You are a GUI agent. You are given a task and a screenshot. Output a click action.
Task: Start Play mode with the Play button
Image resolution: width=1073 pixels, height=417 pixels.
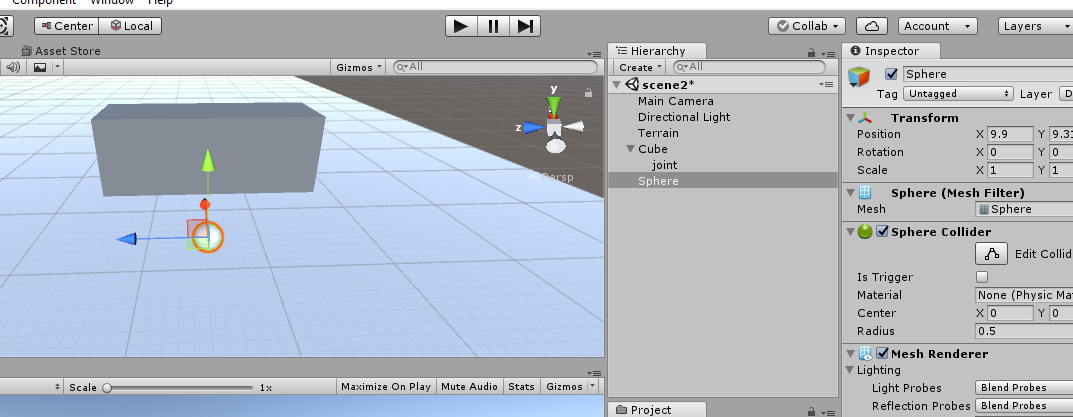pos(461,26)
